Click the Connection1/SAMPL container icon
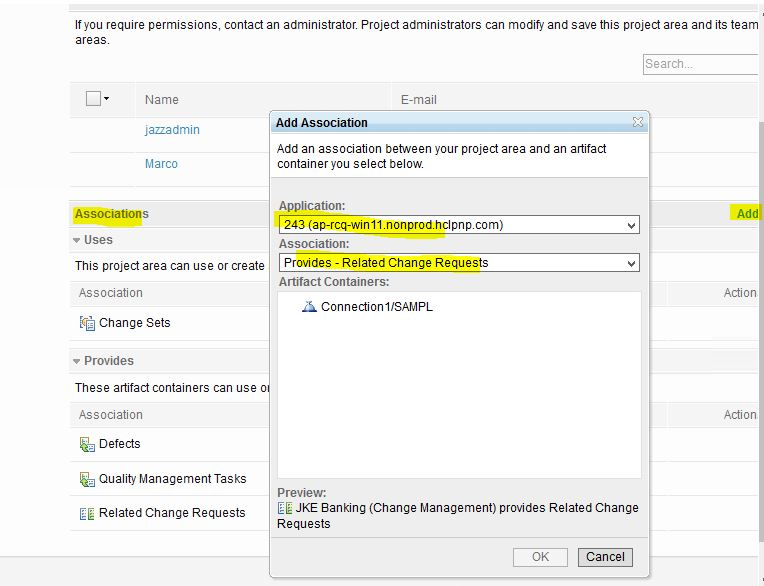764x586 pixels. 309,307
